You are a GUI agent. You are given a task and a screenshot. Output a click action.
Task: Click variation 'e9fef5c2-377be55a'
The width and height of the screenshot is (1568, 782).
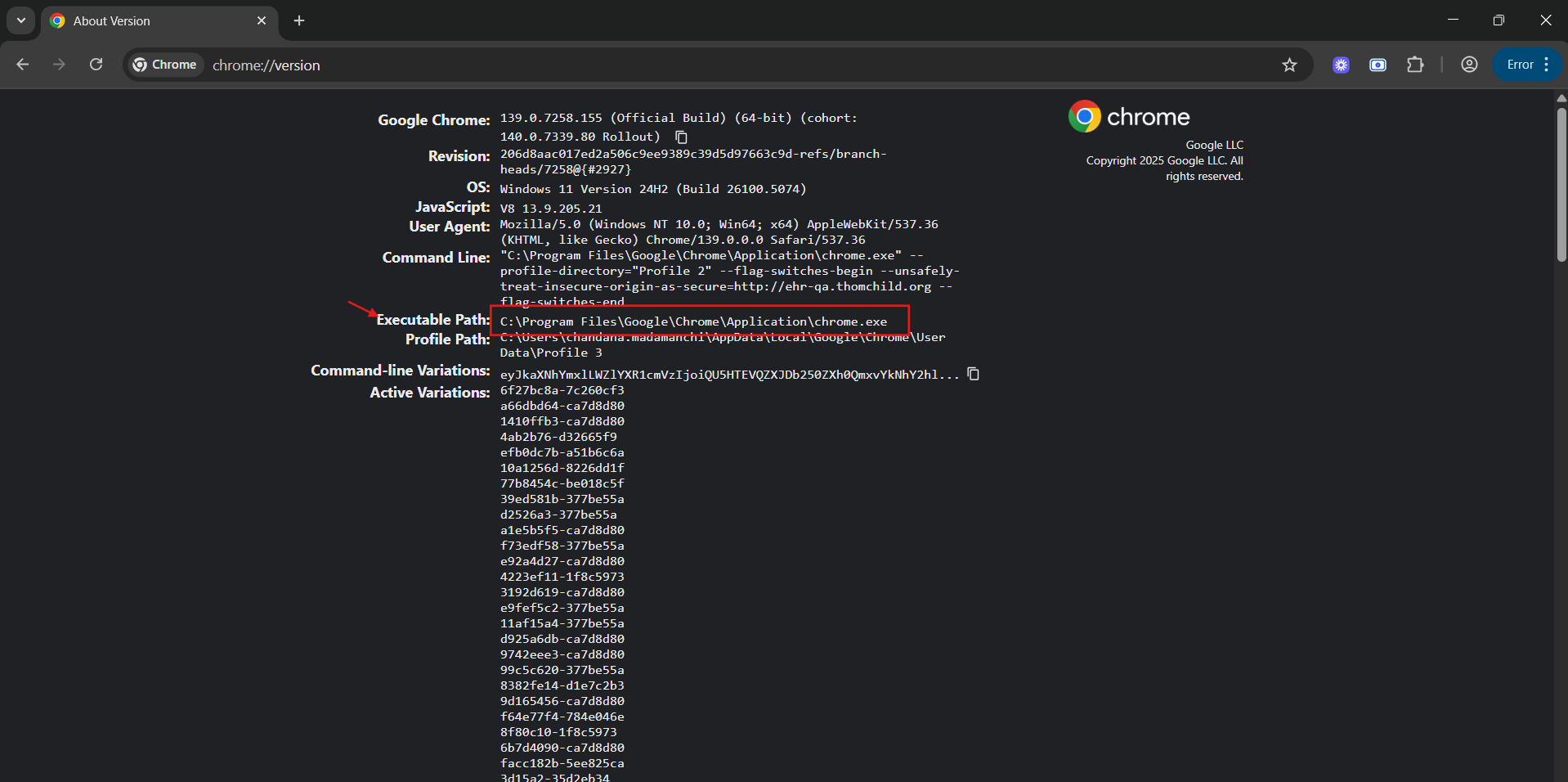click(x=562, y=608)
